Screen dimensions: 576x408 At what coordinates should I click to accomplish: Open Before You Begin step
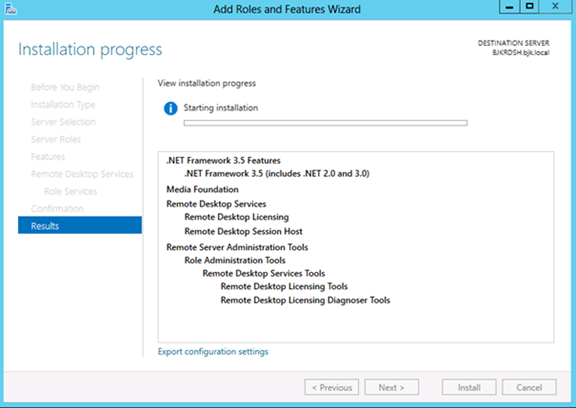click(x=65, y=87)
